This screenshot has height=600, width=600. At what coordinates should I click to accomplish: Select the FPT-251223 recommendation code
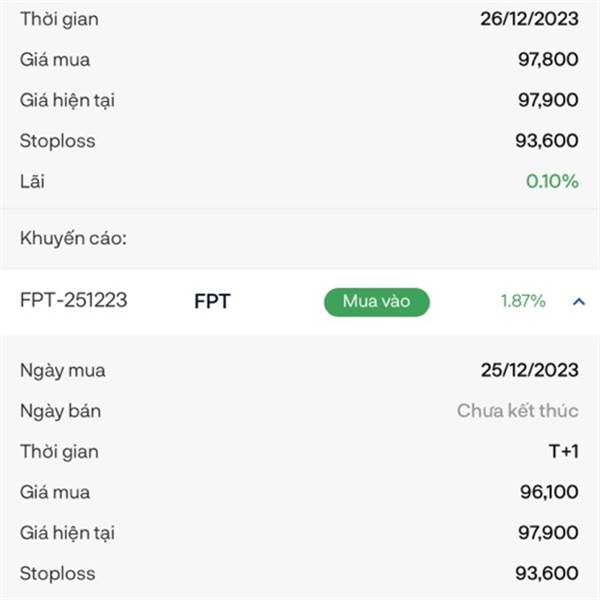[x=74, y=300]
